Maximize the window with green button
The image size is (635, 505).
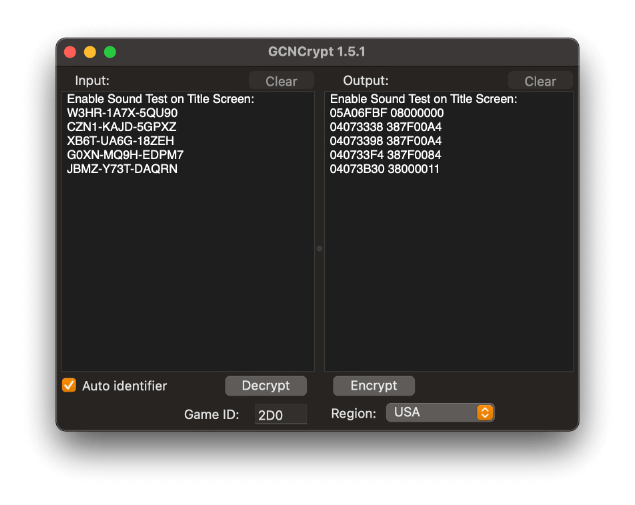tap(110, 52)
